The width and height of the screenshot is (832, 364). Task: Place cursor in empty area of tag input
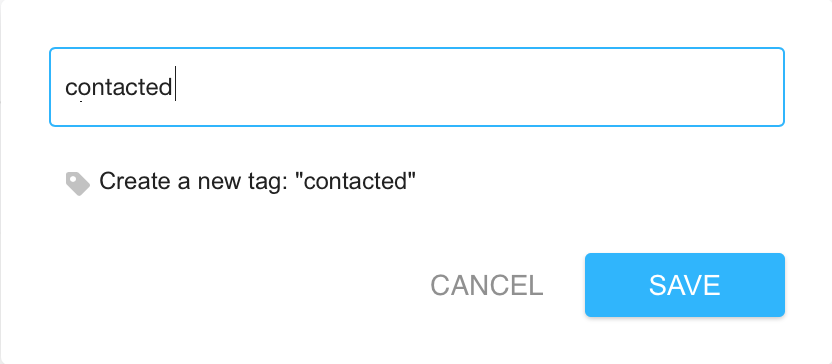478,87
